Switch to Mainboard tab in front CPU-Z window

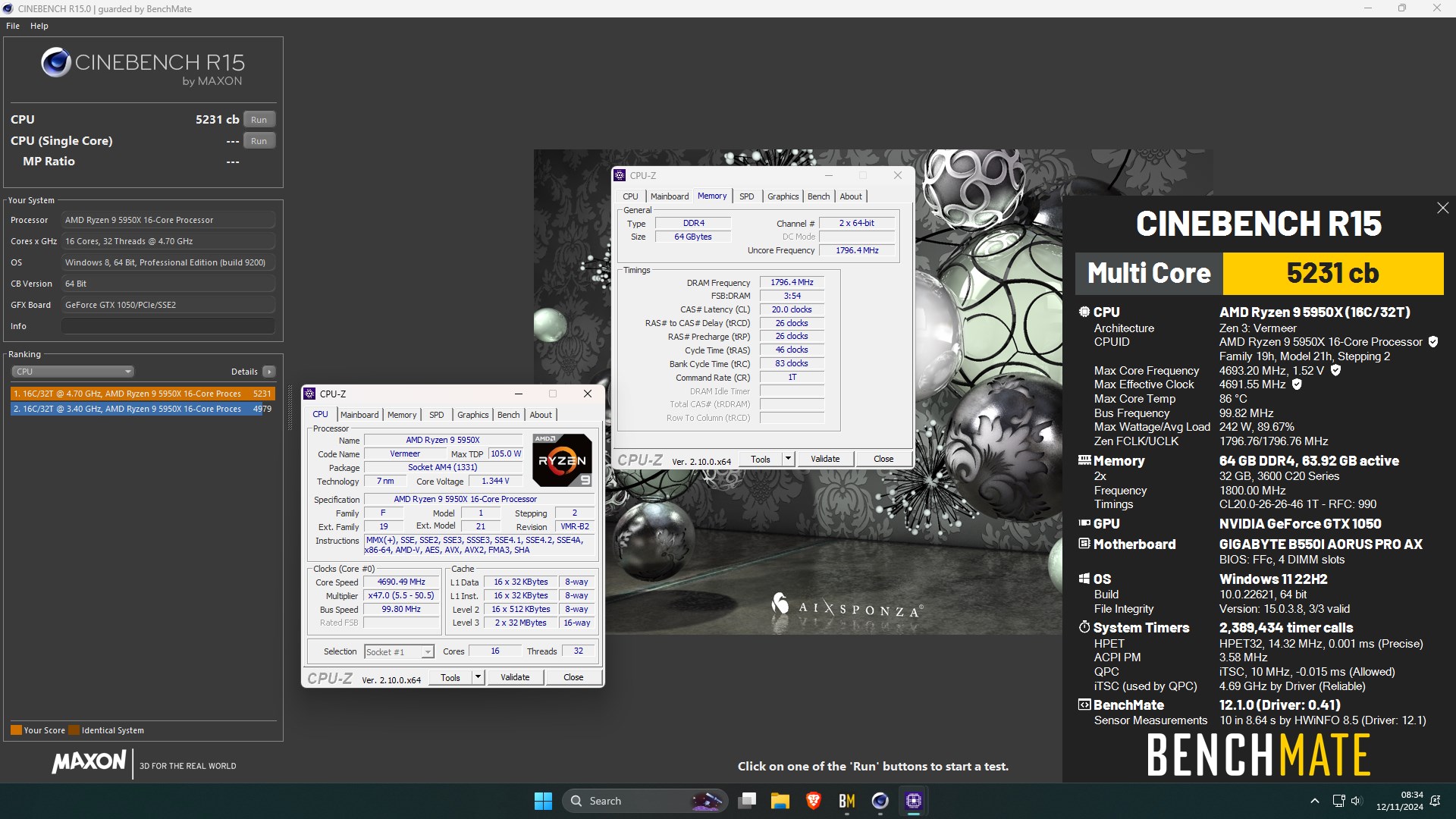359,415
